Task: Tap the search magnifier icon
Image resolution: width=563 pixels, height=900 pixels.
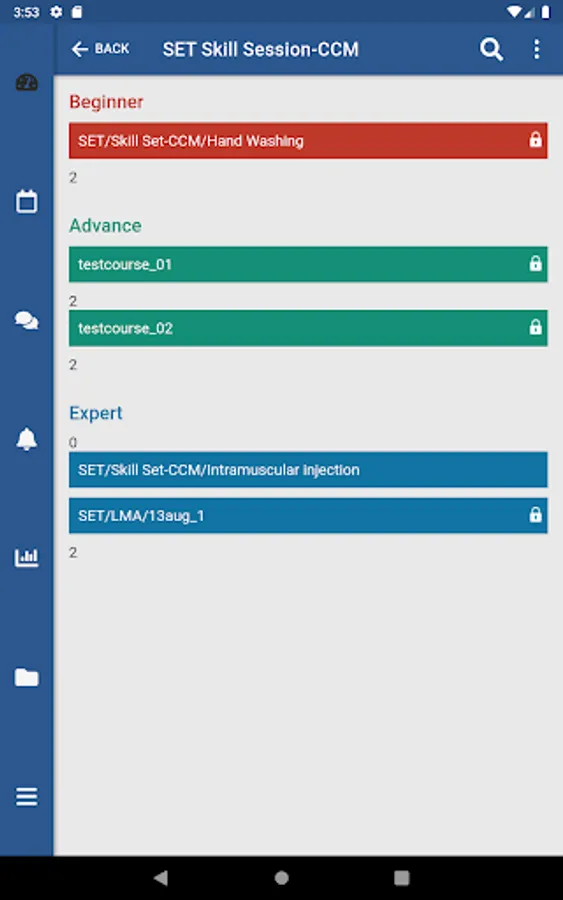Action: [491, 49]
